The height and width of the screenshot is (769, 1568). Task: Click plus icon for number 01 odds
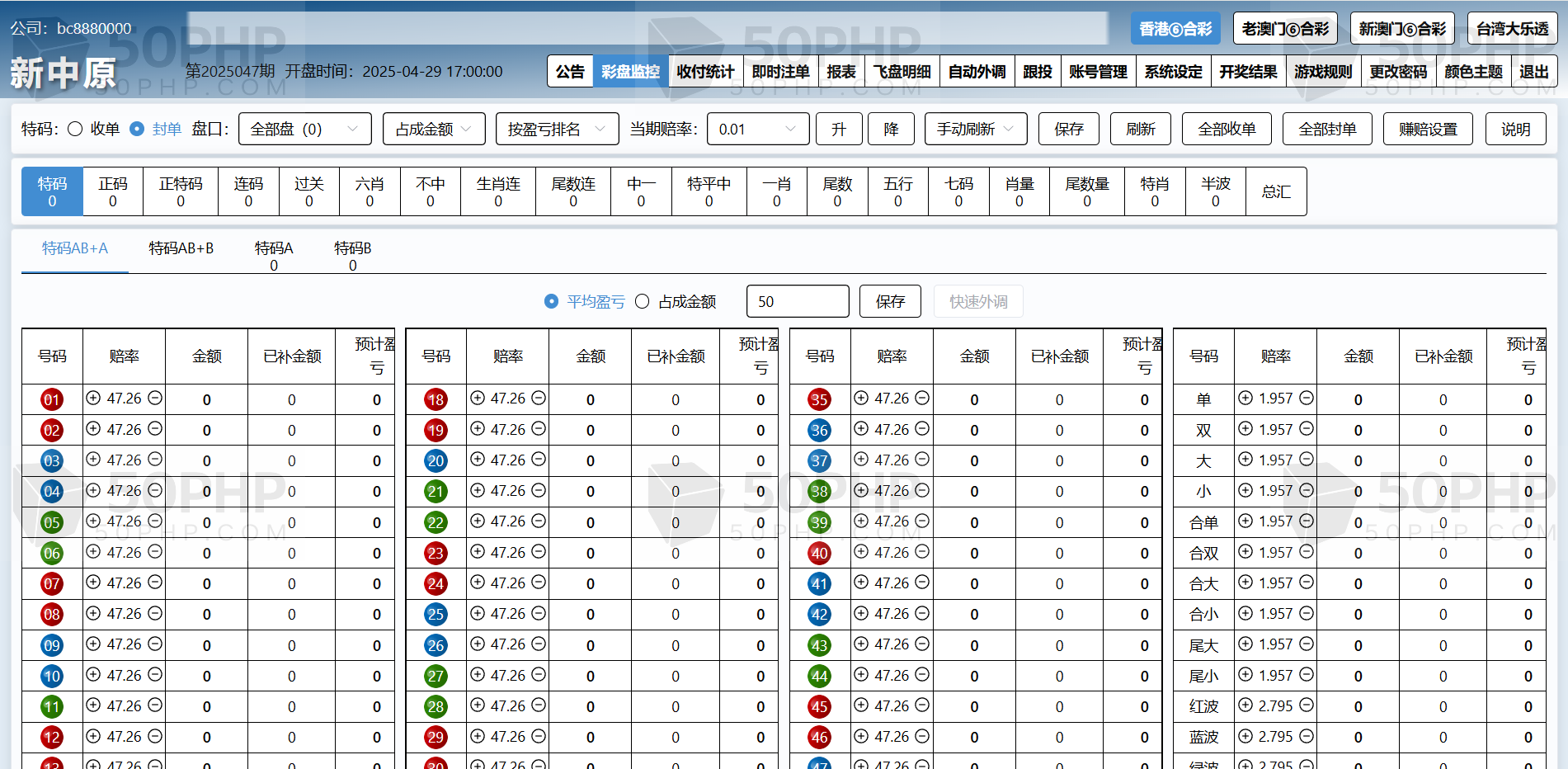(93, 399)
